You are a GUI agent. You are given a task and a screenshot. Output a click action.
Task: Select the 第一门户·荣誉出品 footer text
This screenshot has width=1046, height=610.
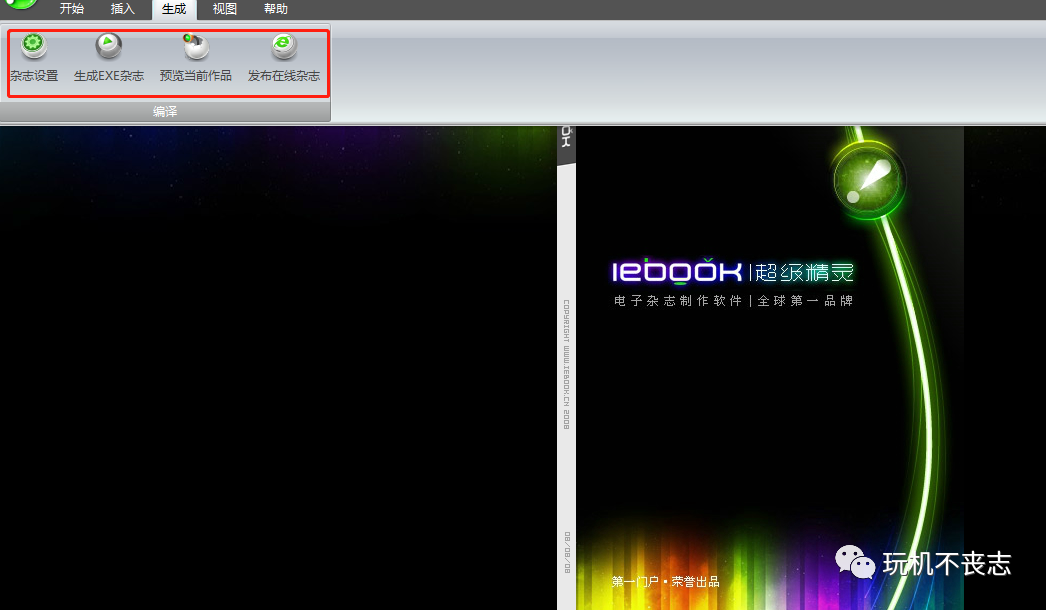pos(665,581)
